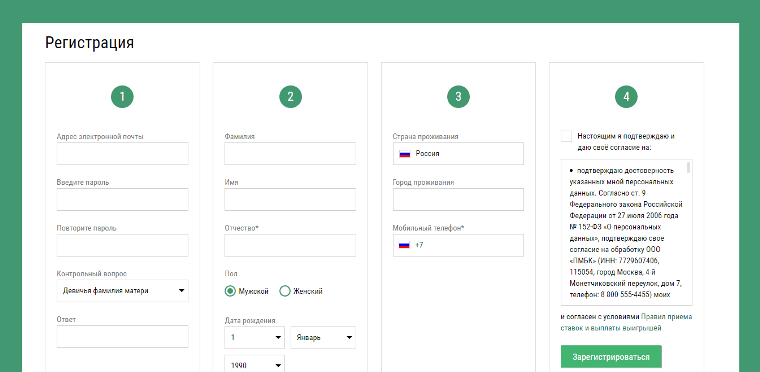Click the Регистрация page heading
Viewport: 760px width, 372px height.
point(89,43)
